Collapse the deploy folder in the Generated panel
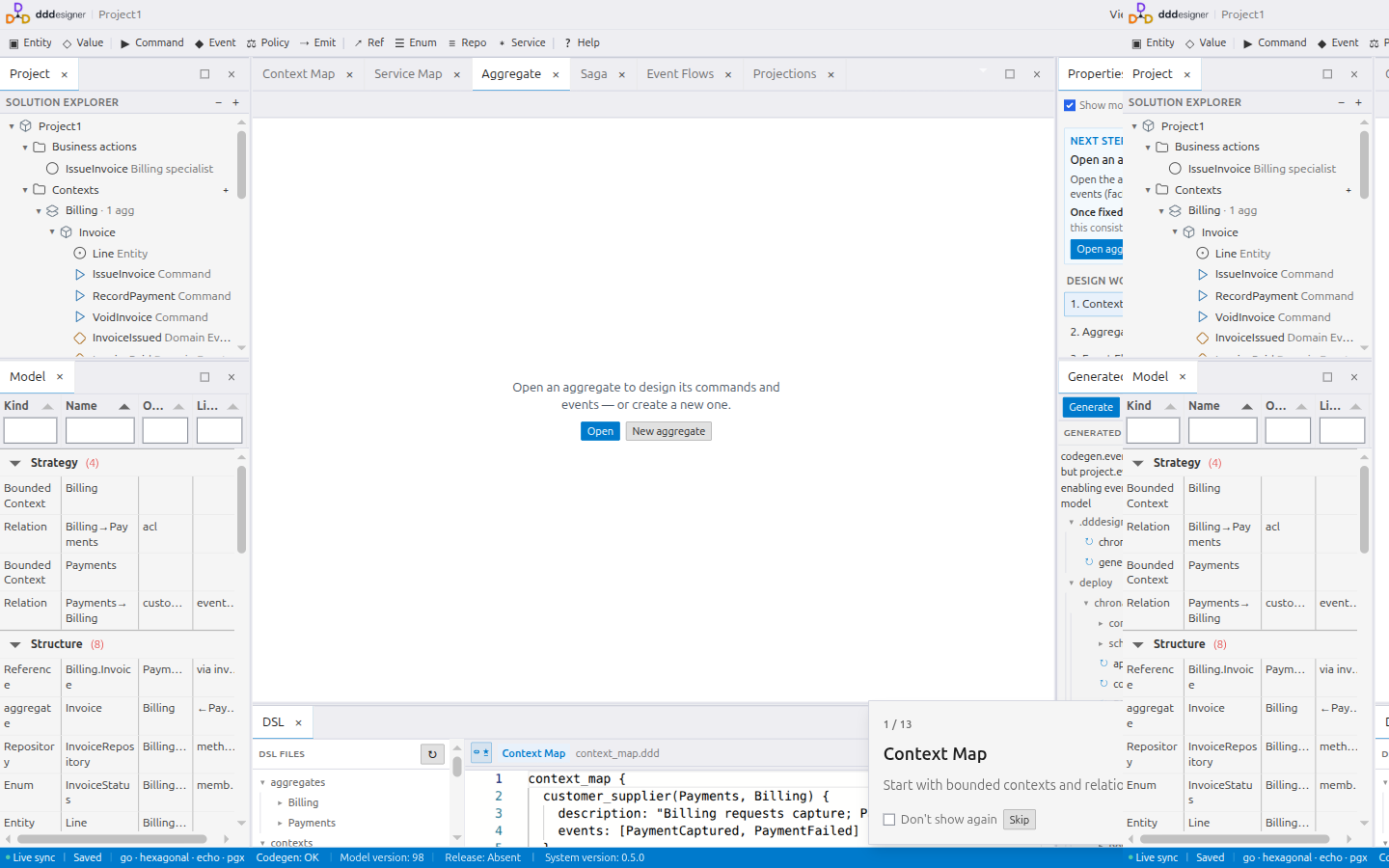This screenshot has width=1389, height=868. coord(1072,583)
